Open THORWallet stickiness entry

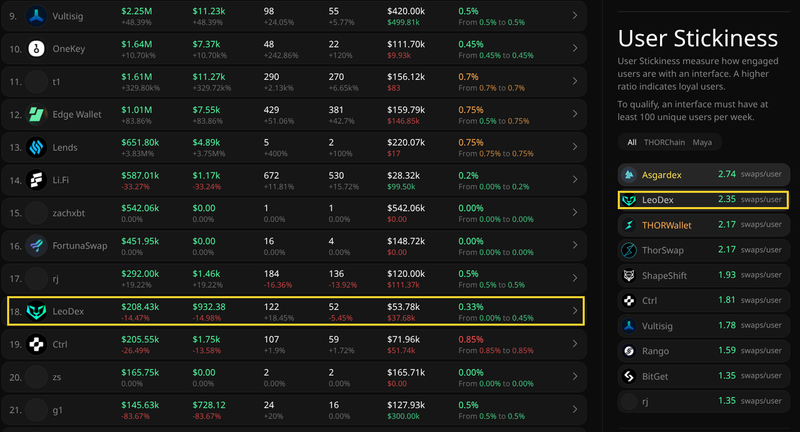pyautogui.click(x=704, y=225)
